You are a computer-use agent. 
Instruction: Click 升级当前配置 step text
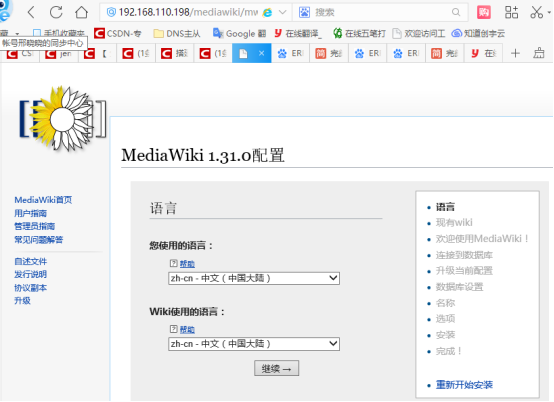pyautogui.click(x=464, y=271)
